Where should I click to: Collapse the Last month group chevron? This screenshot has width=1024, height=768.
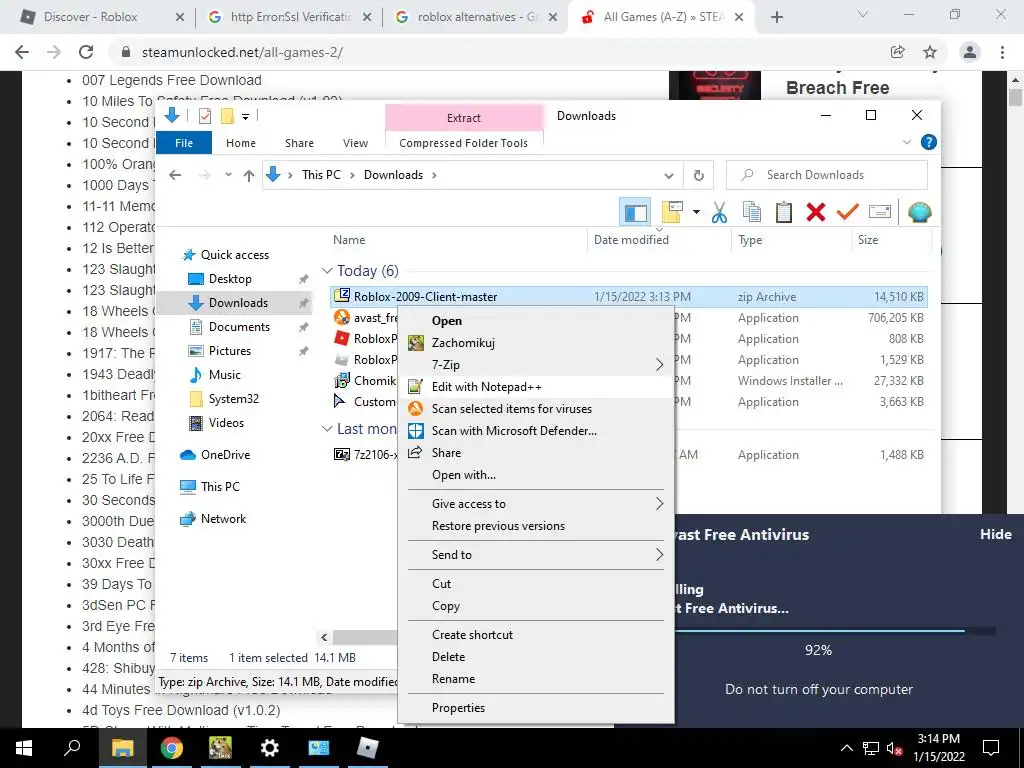click(327, 429)
